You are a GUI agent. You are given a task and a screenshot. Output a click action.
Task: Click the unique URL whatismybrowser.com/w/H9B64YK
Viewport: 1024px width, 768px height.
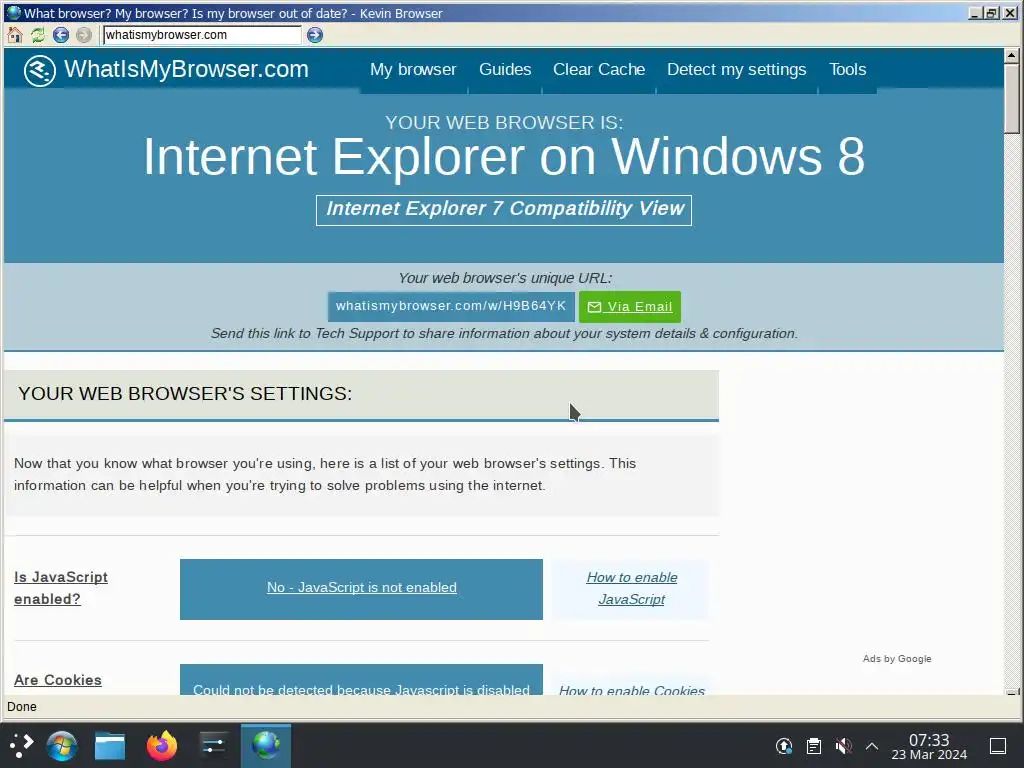451,306
